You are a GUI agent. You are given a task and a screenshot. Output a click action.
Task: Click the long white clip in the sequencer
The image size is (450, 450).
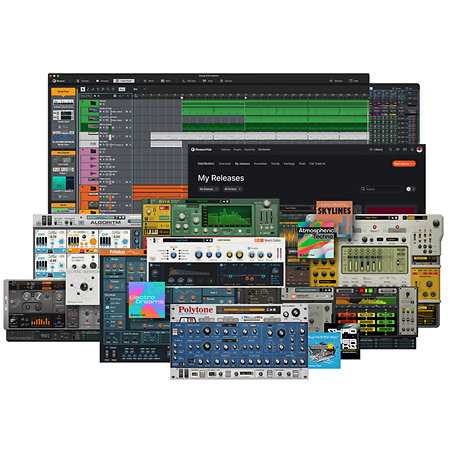(259, 136)
